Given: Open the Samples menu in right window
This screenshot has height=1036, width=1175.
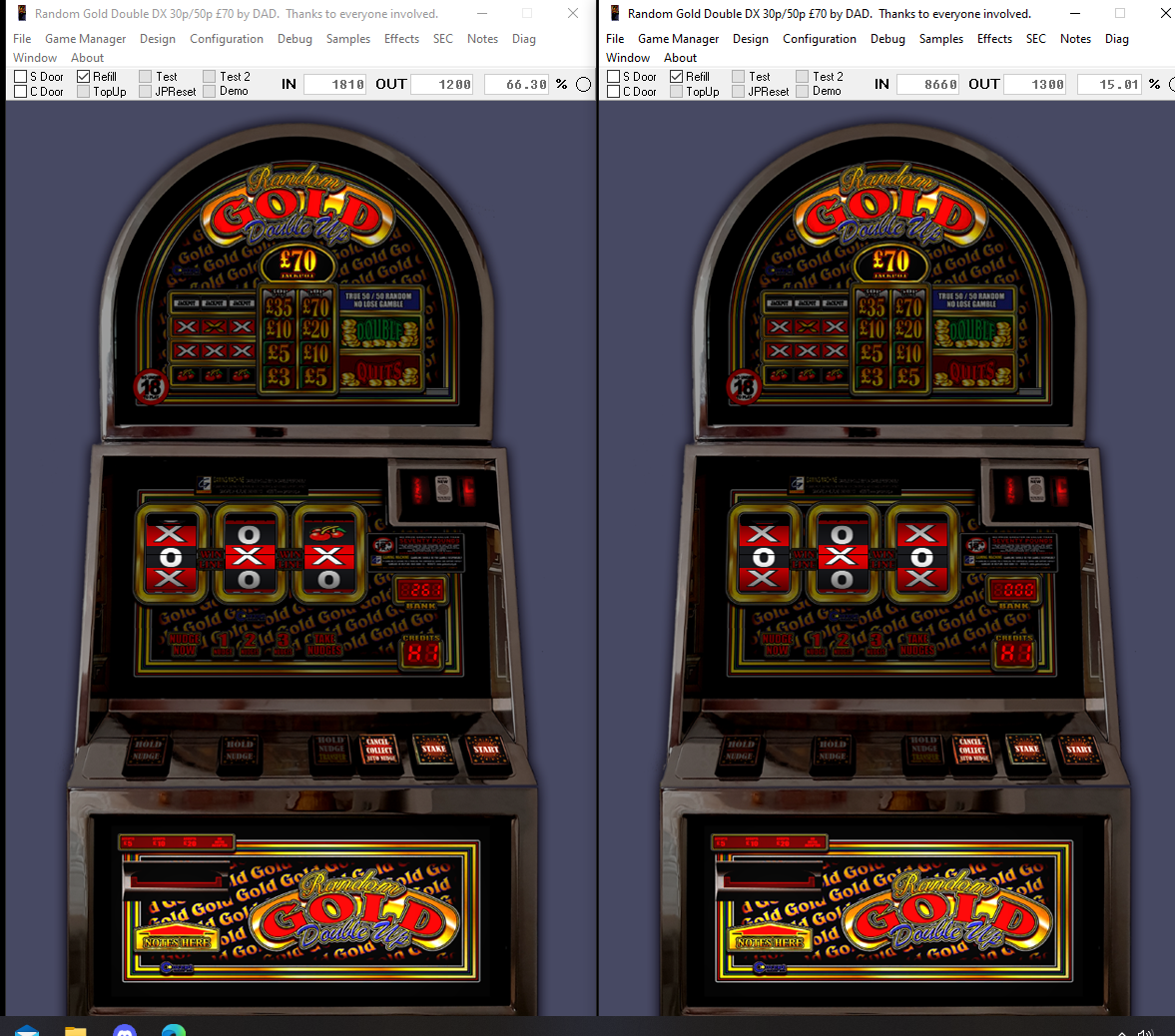Looking at the screenshot, I should click(940, 39).
